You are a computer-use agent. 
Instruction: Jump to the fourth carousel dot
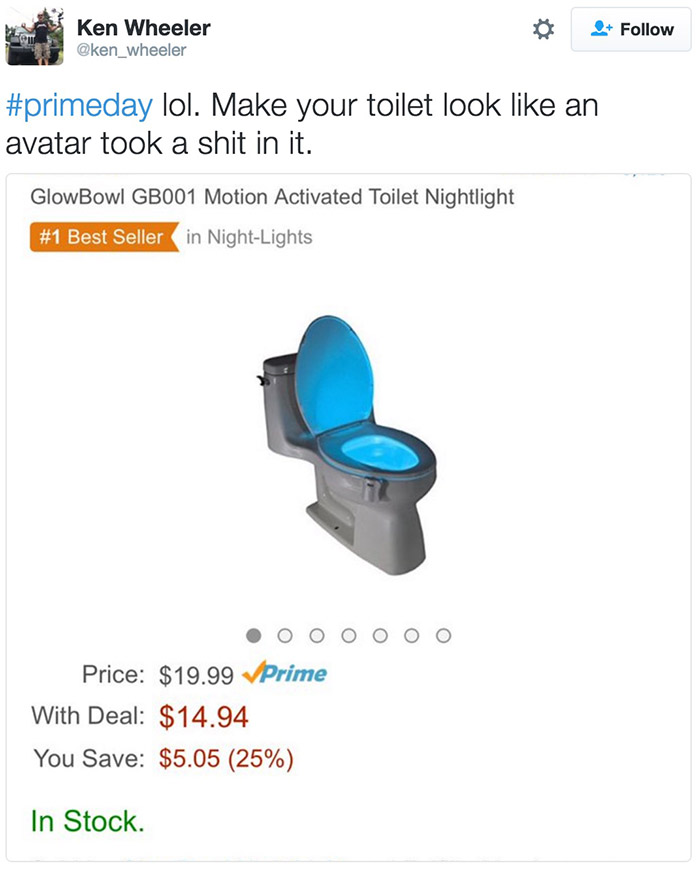click(349, 634)
